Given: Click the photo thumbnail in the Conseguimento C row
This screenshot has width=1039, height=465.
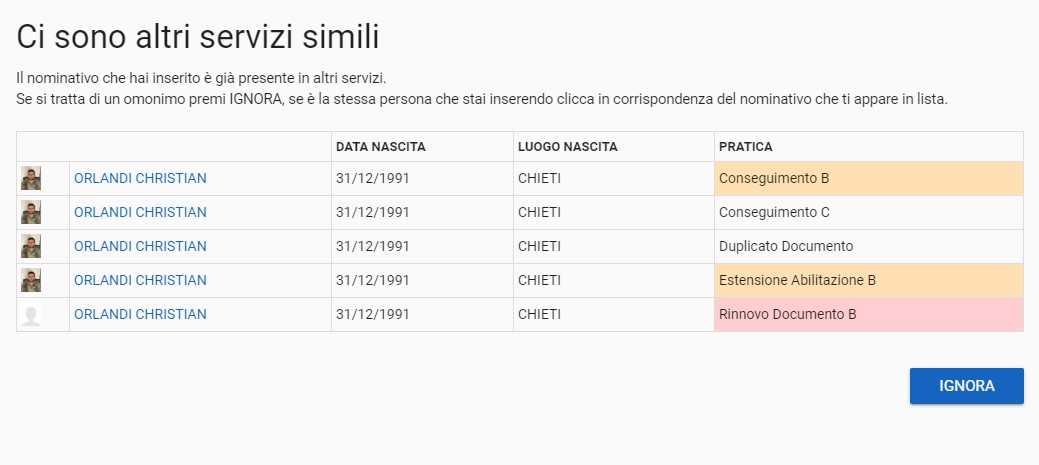Looking at the screenshot, I should (x=31, y=213).
